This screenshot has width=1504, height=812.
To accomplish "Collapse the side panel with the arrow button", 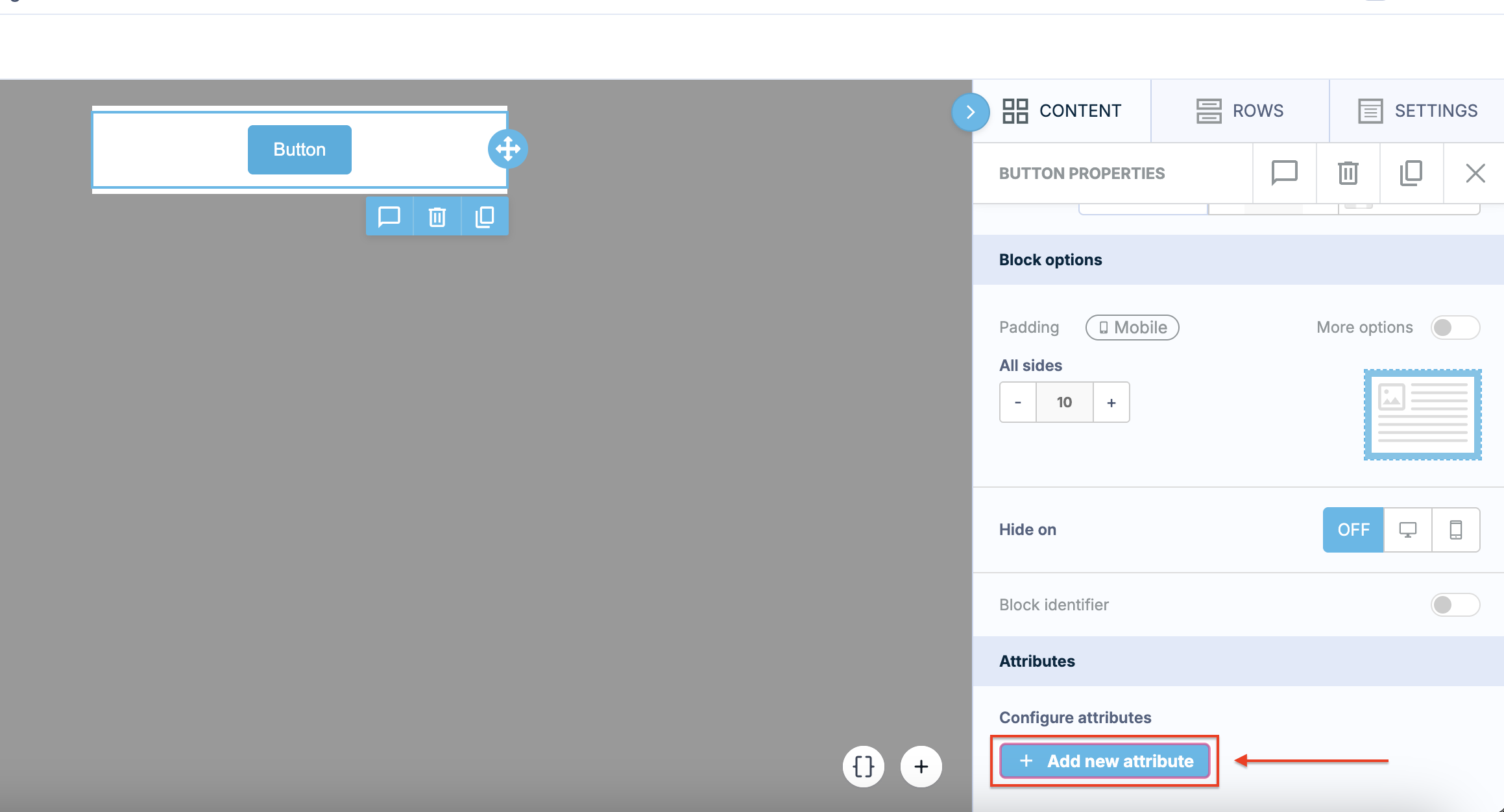I will [971, 112].
